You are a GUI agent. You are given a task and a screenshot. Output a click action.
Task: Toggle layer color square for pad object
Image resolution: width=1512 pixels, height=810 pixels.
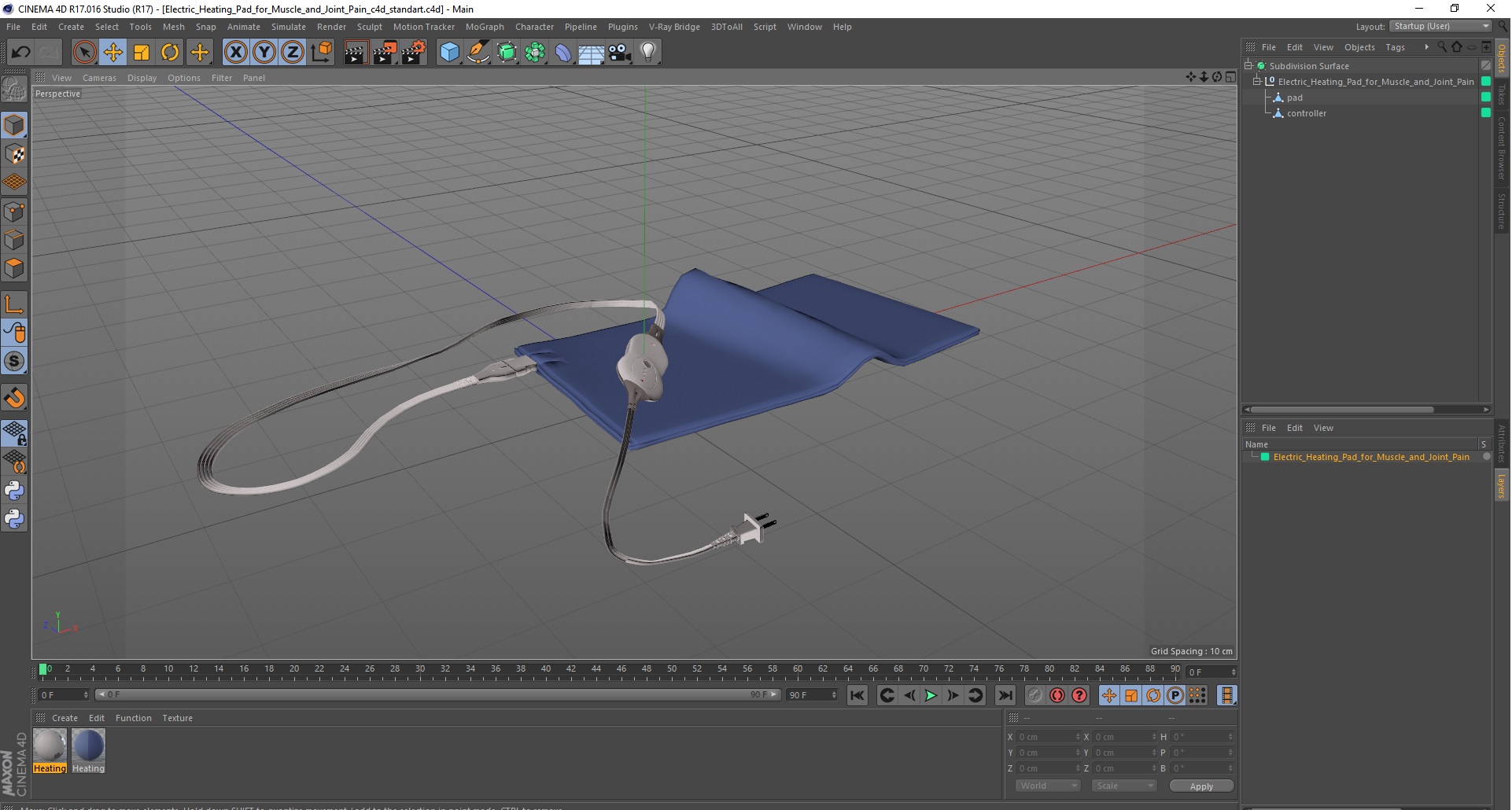[x=1486, y=98]
